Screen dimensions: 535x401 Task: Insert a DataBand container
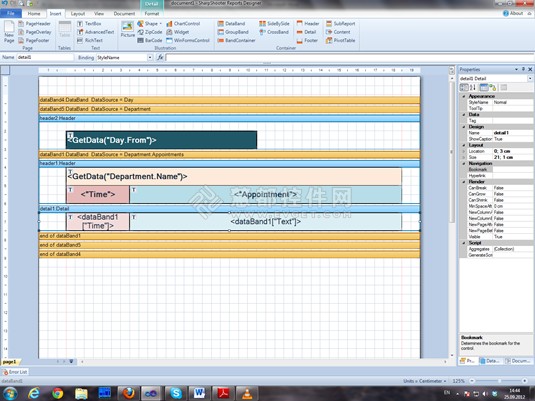231,24
